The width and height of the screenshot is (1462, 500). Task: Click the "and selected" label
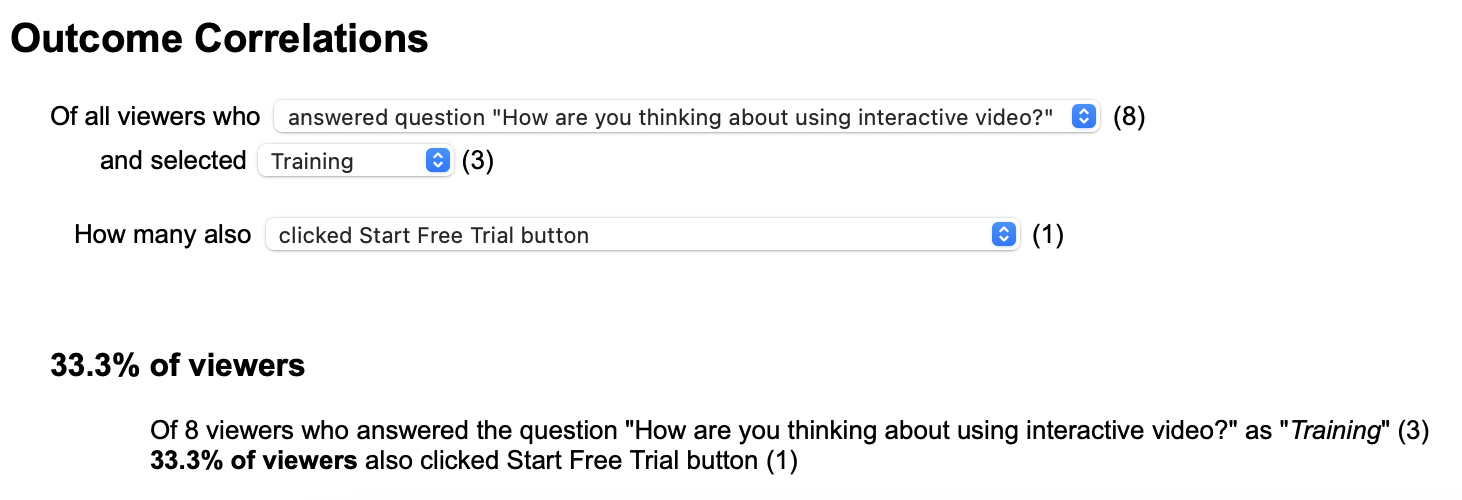pos(173,160)
